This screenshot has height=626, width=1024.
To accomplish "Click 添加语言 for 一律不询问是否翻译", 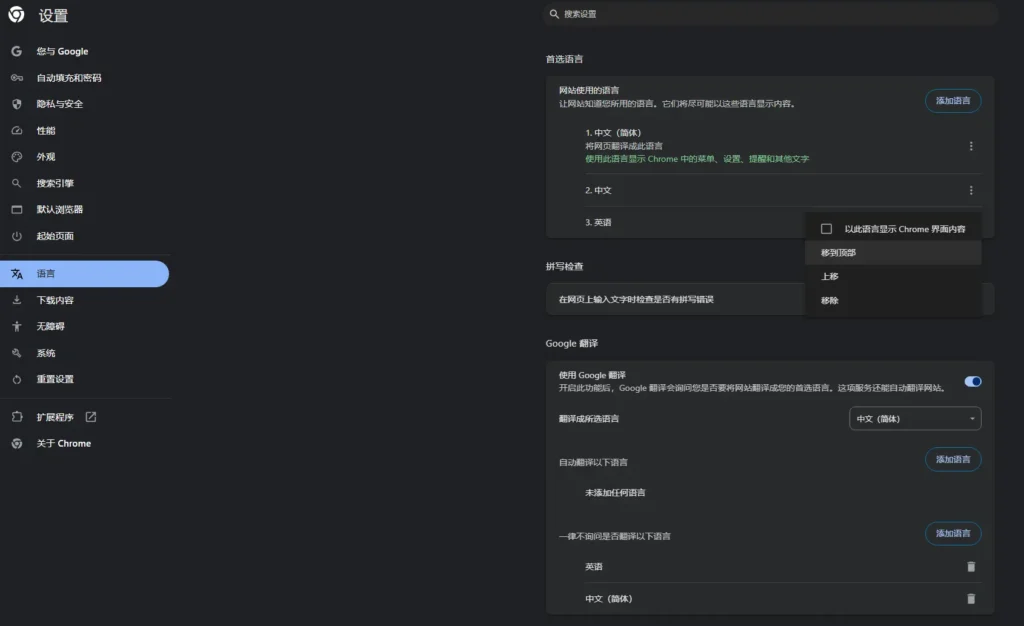I will click(953, 533).
